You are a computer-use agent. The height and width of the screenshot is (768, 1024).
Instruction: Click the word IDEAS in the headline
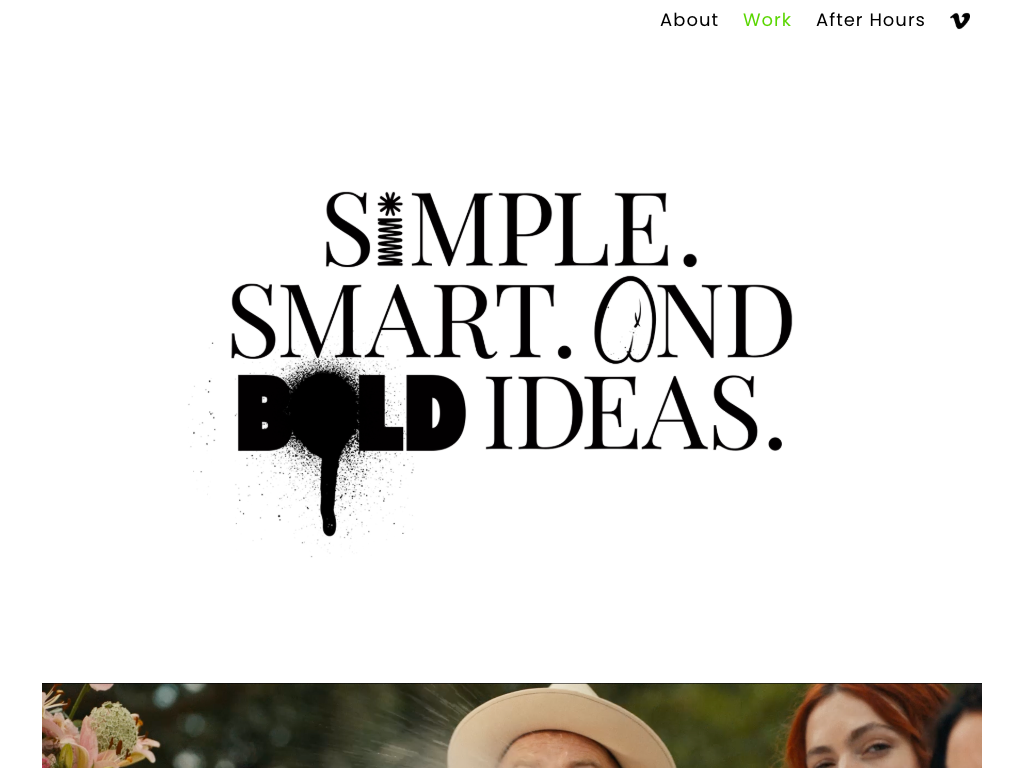622,413
